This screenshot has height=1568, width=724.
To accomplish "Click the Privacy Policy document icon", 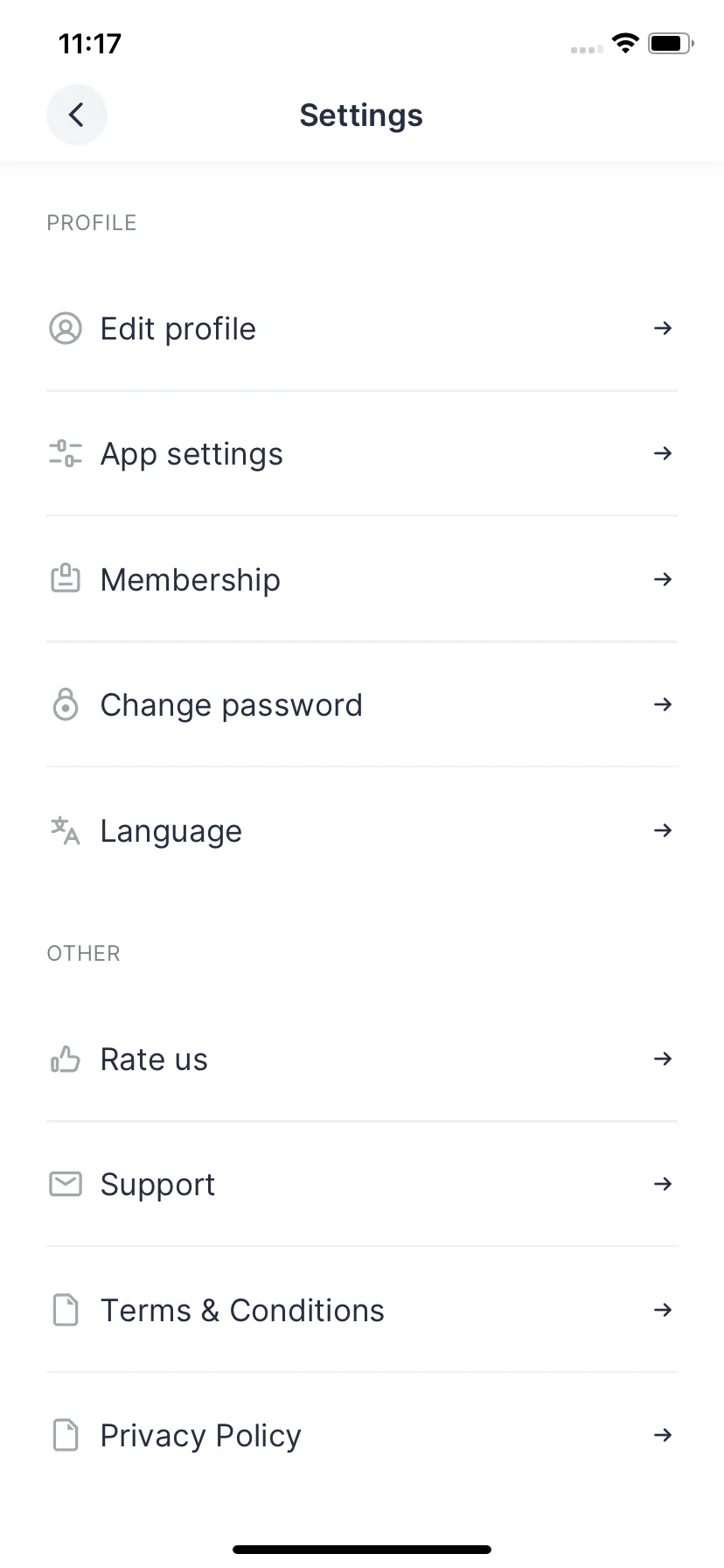I will [66, 1435].
